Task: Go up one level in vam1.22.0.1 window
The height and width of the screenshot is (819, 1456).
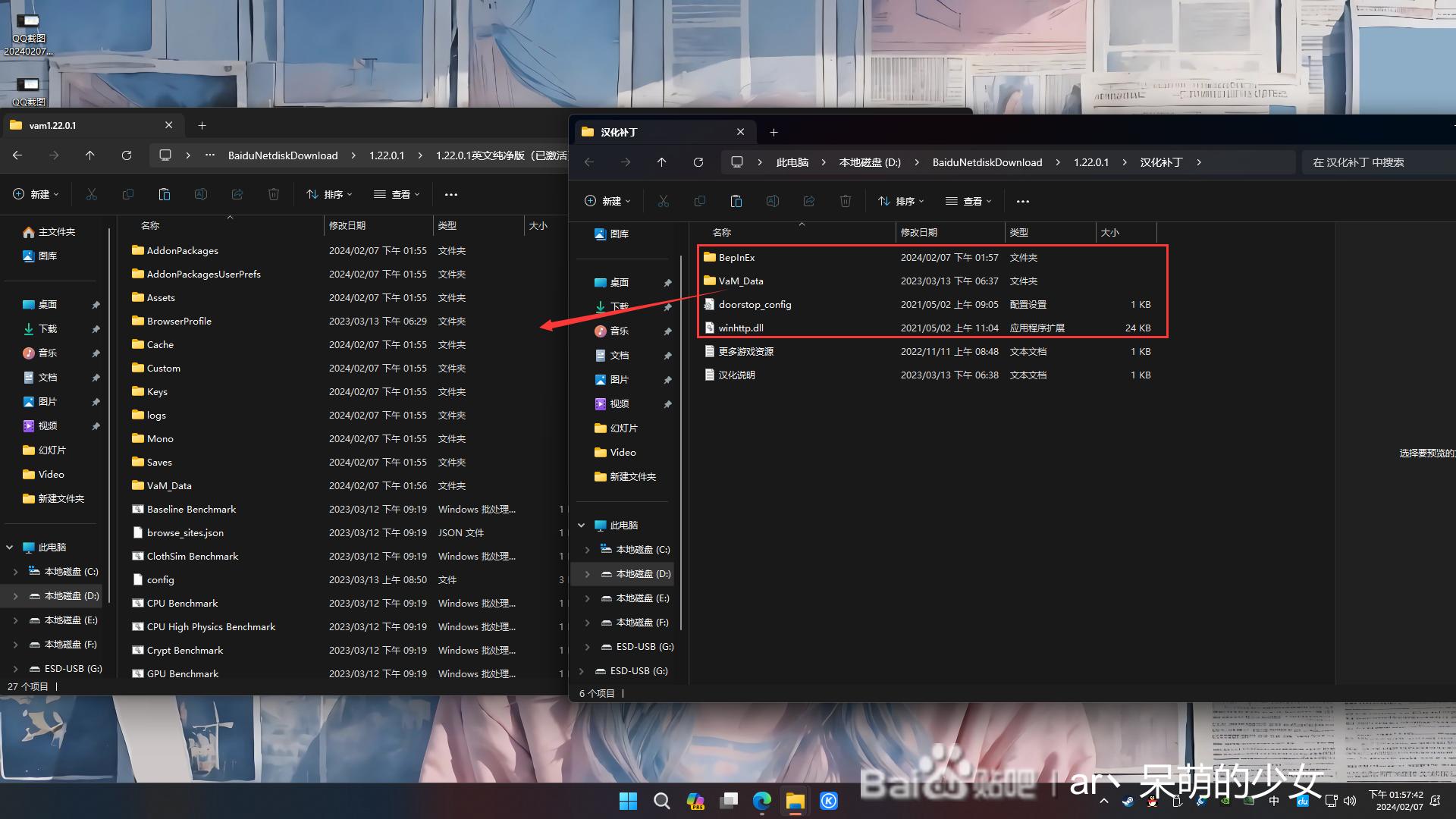Action: (x=90, y=155)
